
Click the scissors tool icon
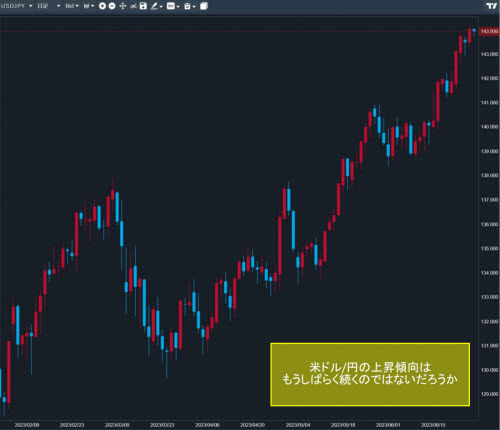(x=133, y=6)
